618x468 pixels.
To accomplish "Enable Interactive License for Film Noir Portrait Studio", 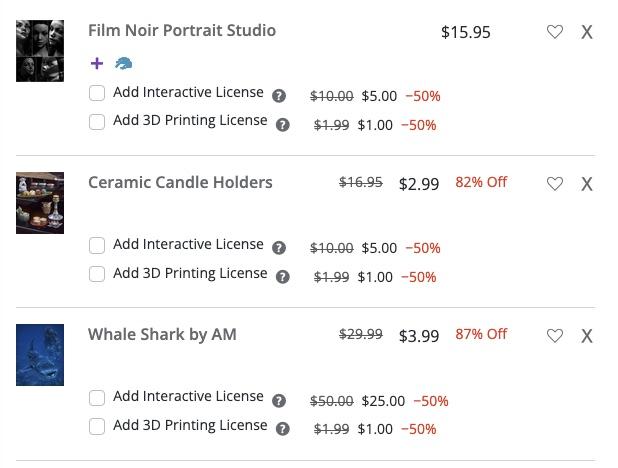I will pos(97,93).
